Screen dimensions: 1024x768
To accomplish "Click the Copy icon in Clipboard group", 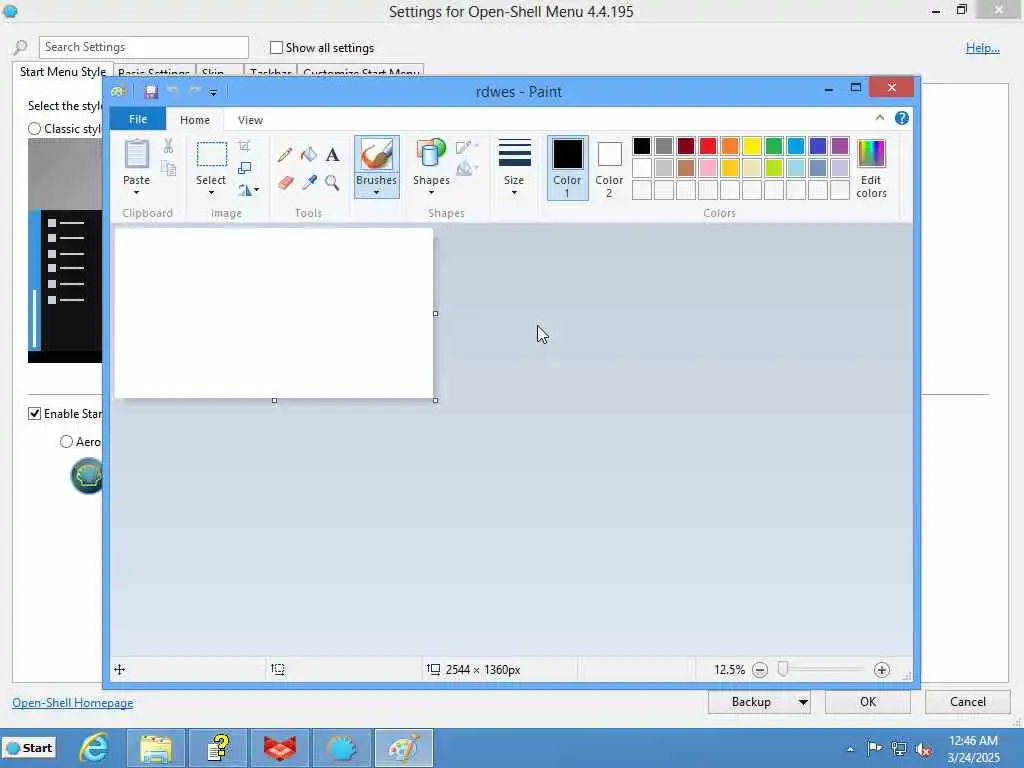I will 168,169.
